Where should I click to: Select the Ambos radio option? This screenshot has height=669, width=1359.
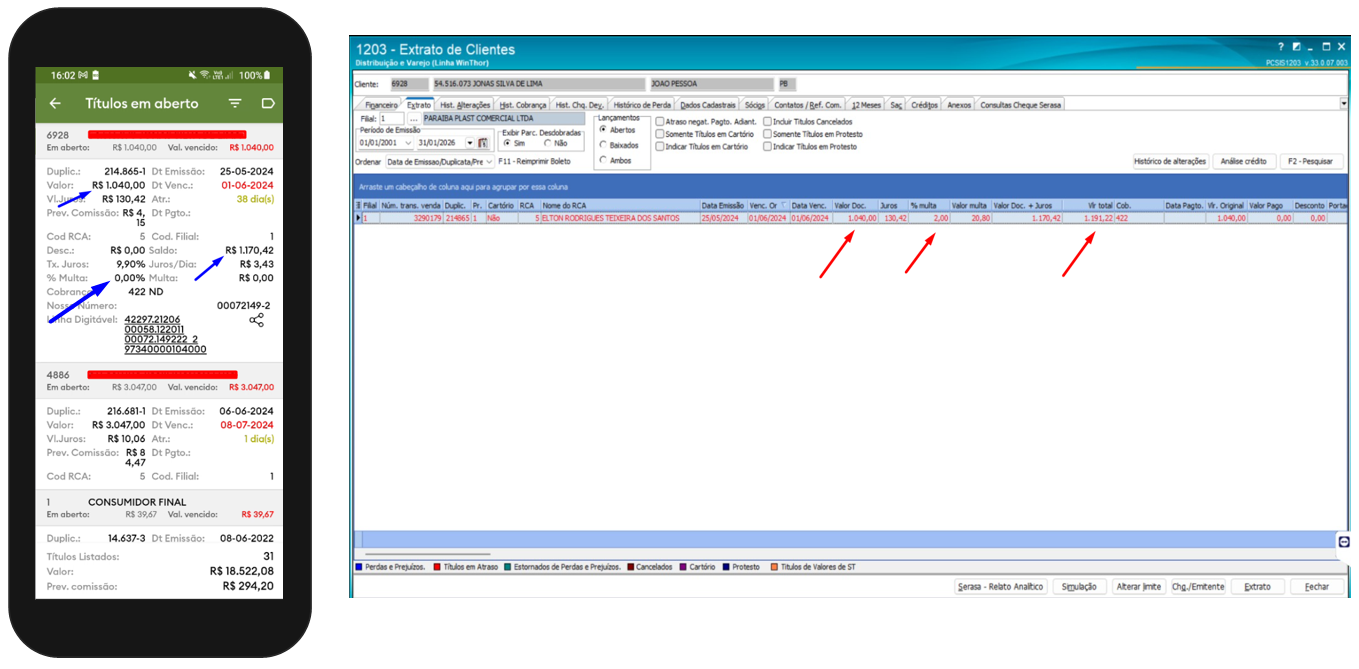tap(603, 160)
